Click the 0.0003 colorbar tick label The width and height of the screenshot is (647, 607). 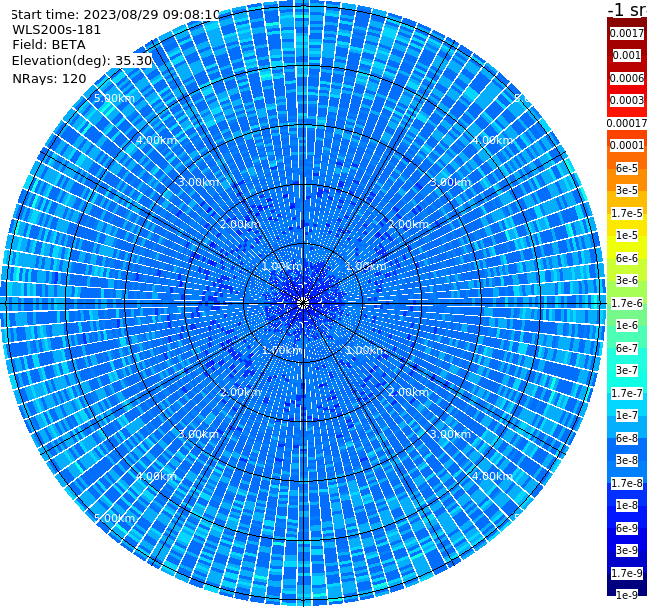pyautogui.click(x=626, y=101)
